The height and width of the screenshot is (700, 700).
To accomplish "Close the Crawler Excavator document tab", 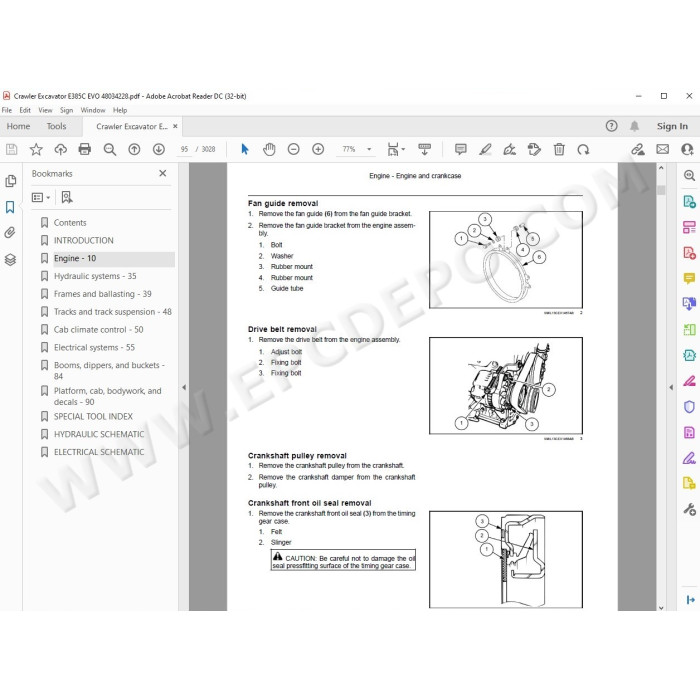I will 175,126.
